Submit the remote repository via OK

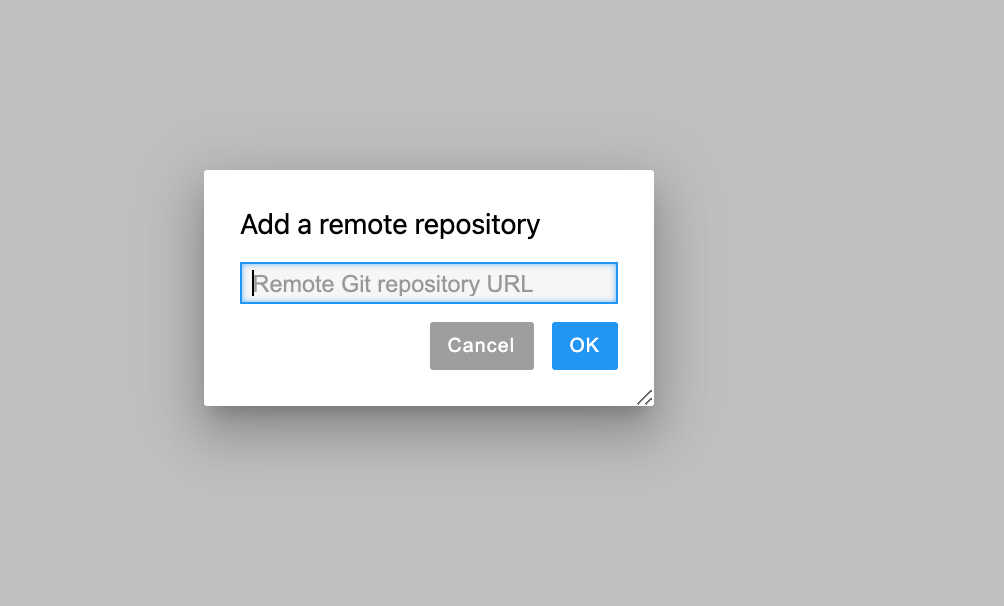click(x=585, y=346)
